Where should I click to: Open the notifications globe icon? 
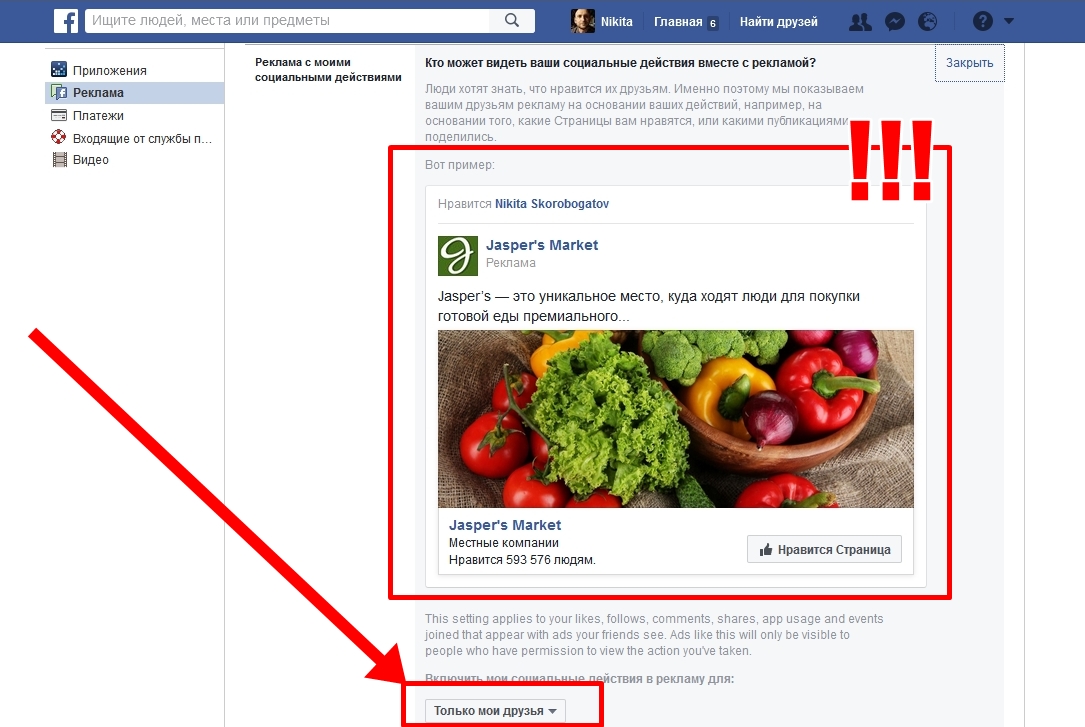927,21
